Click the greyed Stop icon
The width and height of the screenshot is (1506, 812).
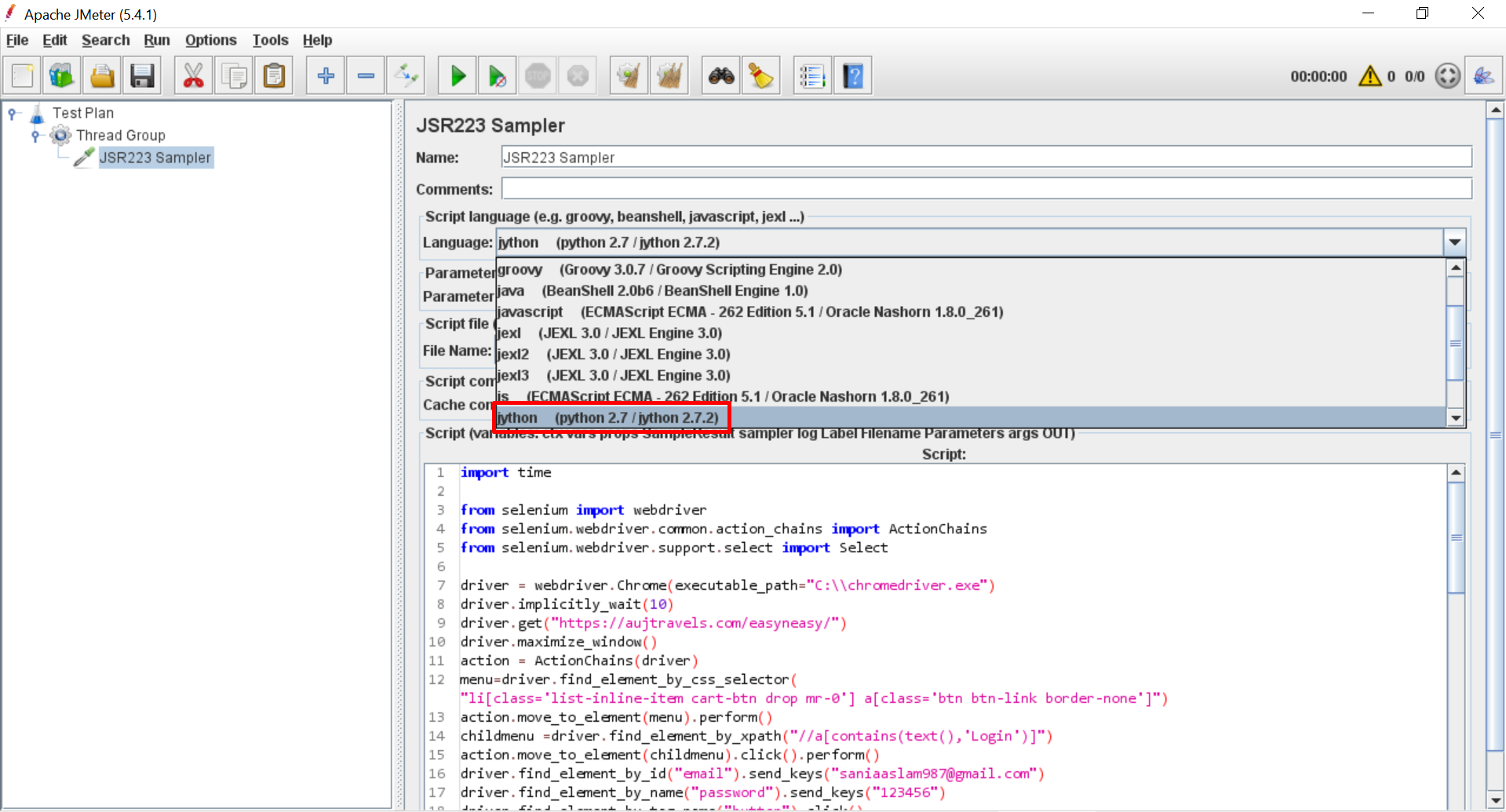538,76
